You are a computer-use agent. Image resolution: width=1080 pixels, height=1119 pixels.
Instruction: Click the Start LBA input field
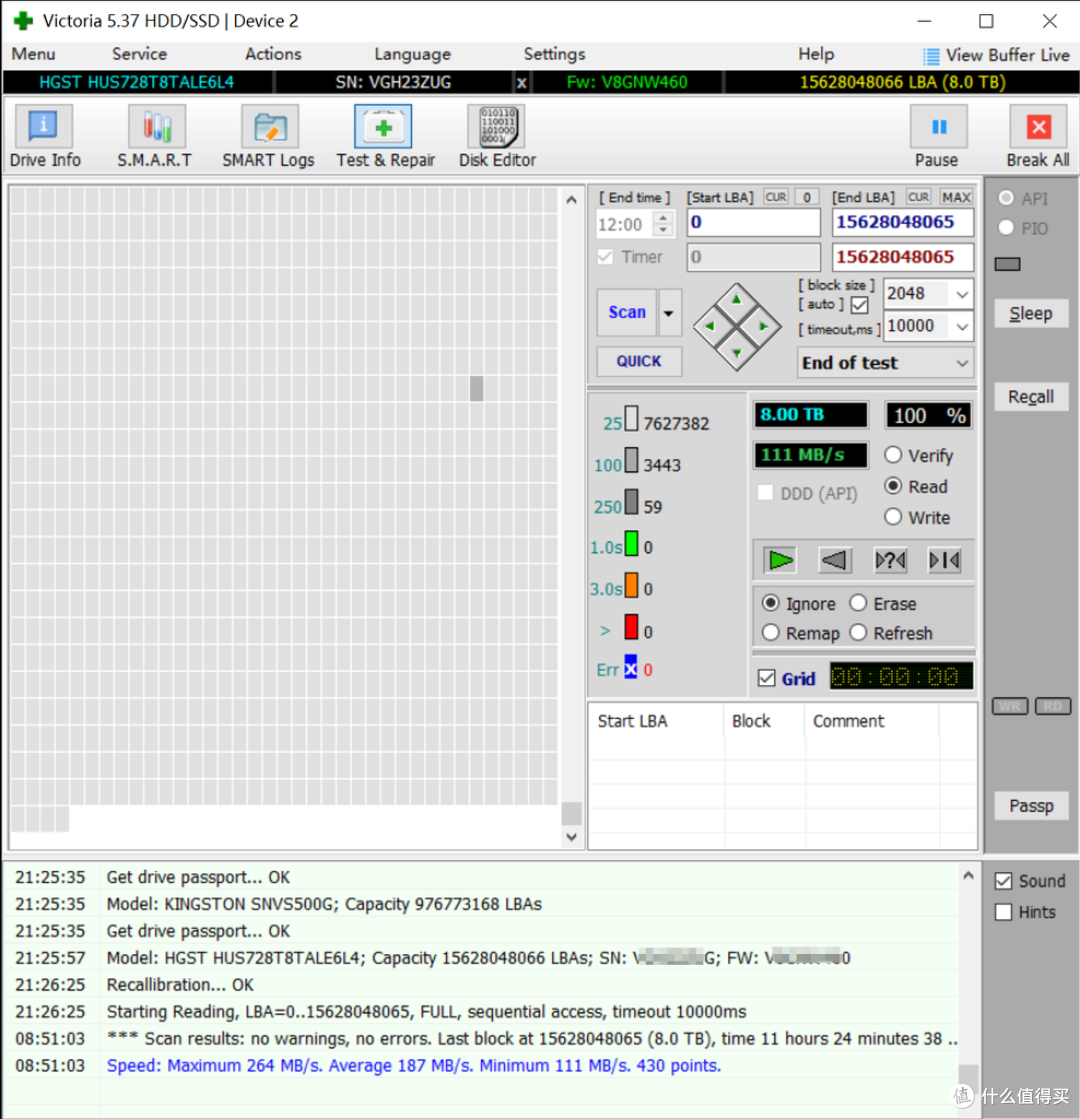[753, 223]
